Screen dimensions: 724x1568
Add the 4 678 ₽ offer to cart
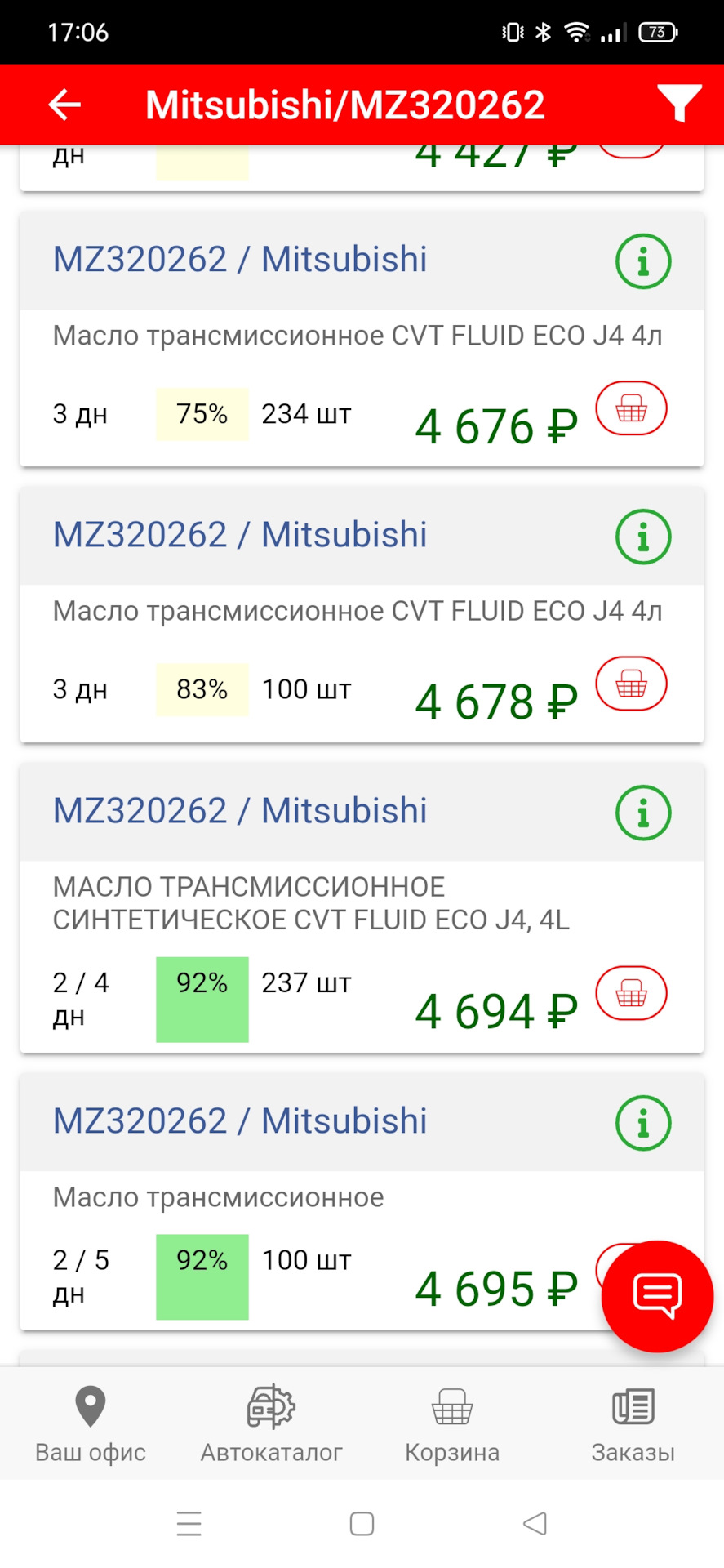coord(631,684)
